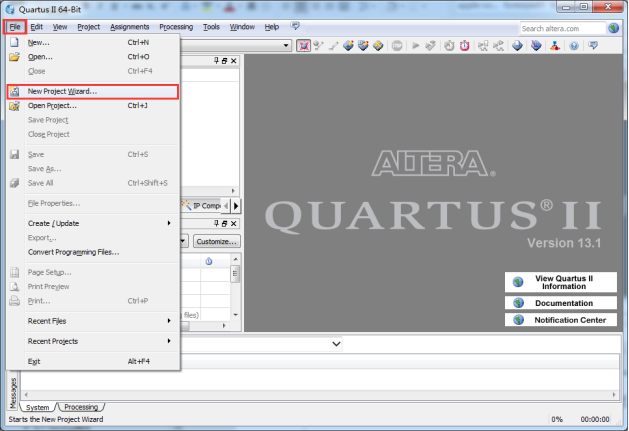Open the Window menu

click(x=242, y=27)
